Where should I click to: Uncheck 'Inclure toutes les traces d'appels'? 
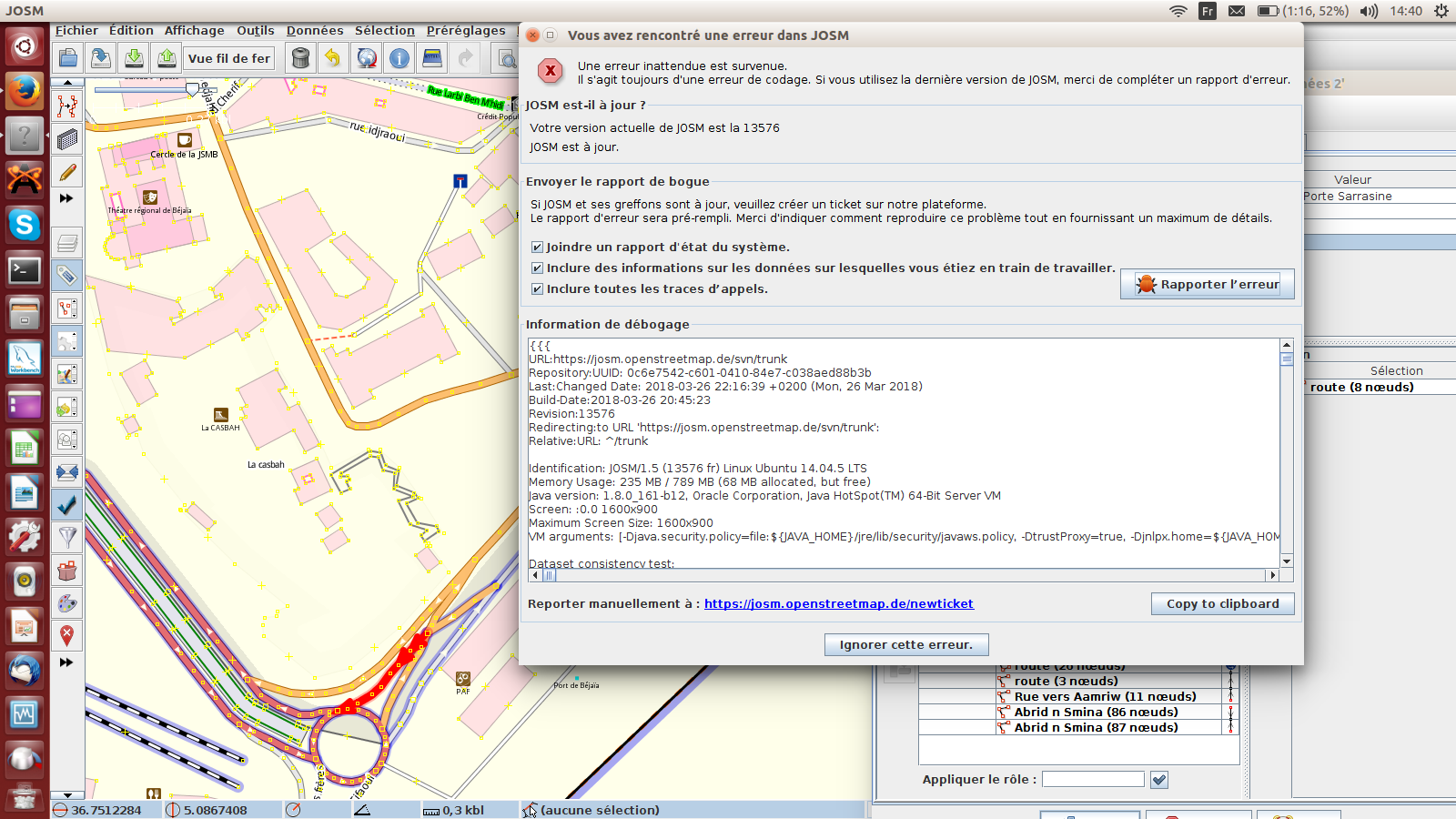pyautogui.click(x=537, y=289)
